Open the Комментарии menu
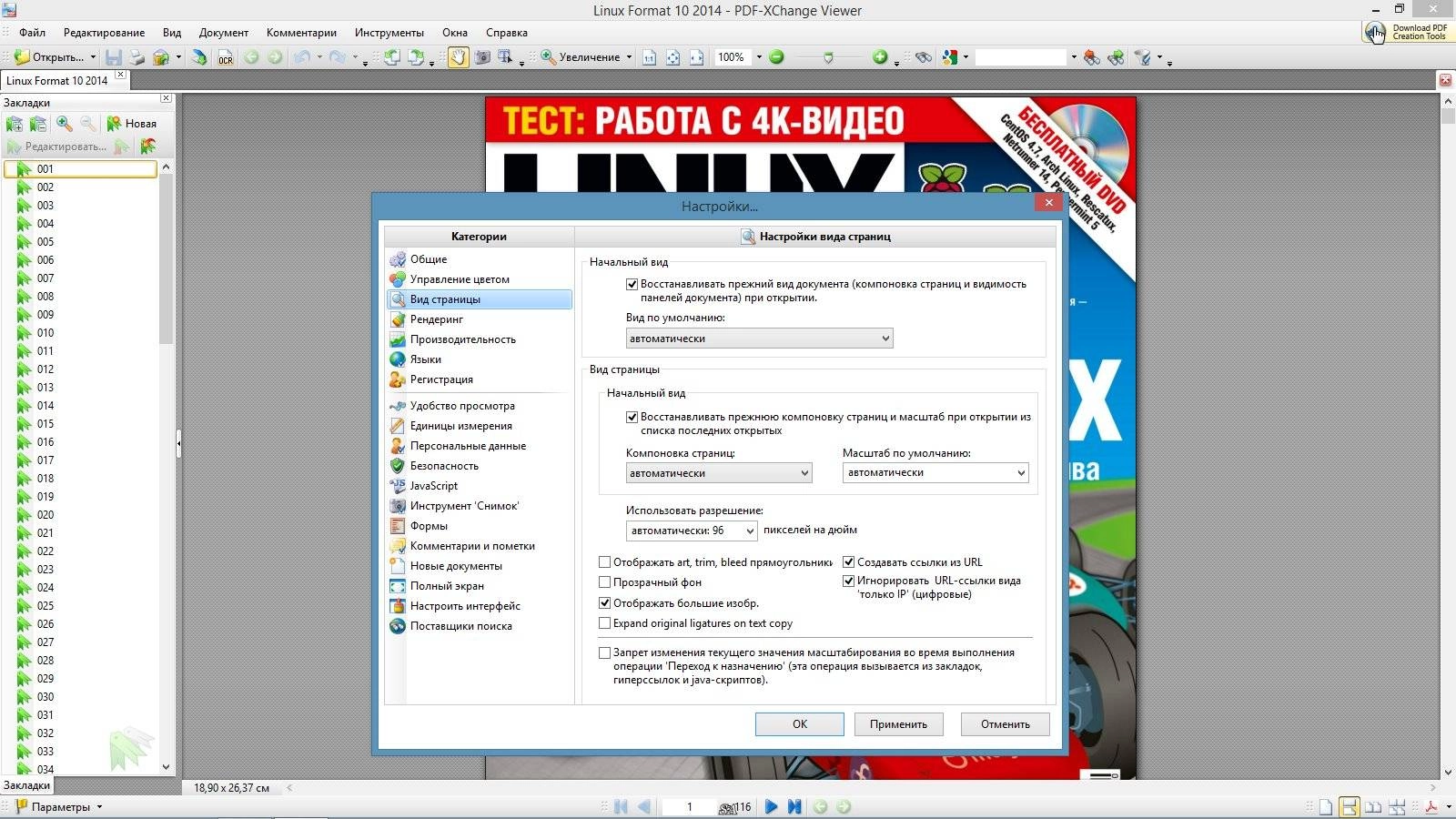The width and height of the screenshot is (1456, 819). pyautogui.click(x=301, y=33)
